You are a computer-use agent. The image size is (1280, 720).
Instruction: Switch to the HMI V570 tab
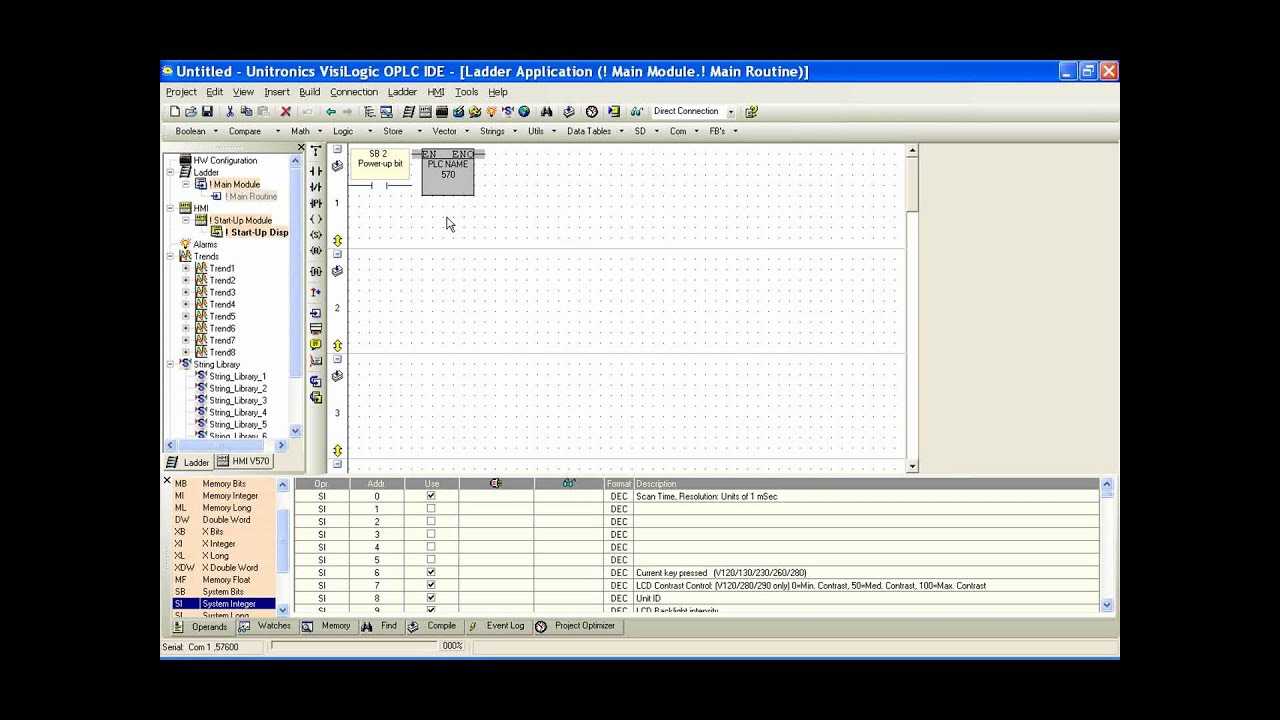pos(243,461)
